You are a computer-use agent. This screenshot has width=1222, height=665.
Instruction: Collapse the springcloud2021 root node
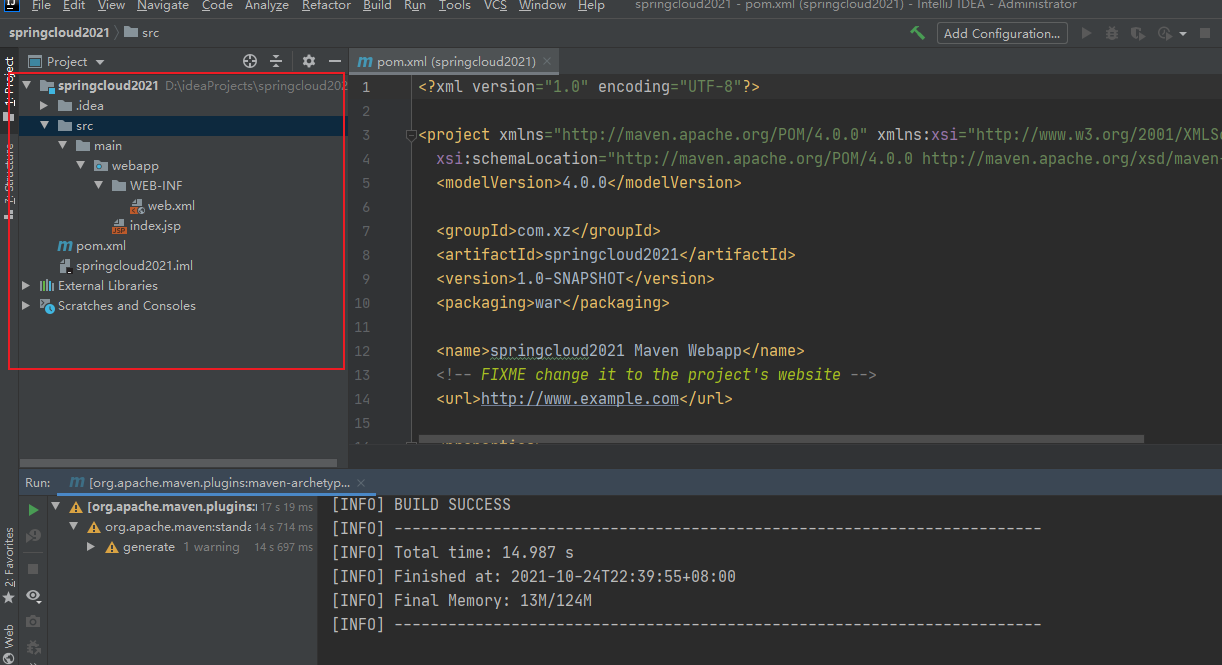coord(26,86)
